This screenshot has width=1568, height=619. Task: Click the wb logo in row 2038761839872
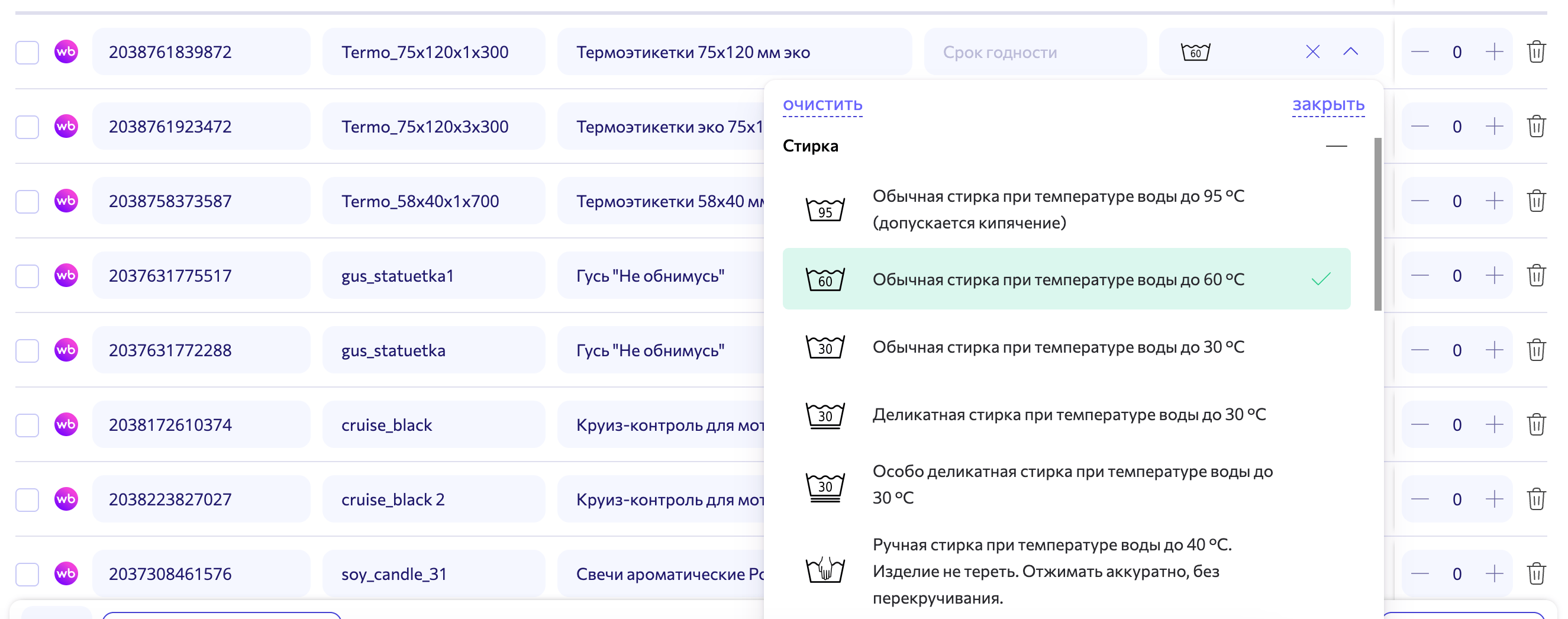66,51
